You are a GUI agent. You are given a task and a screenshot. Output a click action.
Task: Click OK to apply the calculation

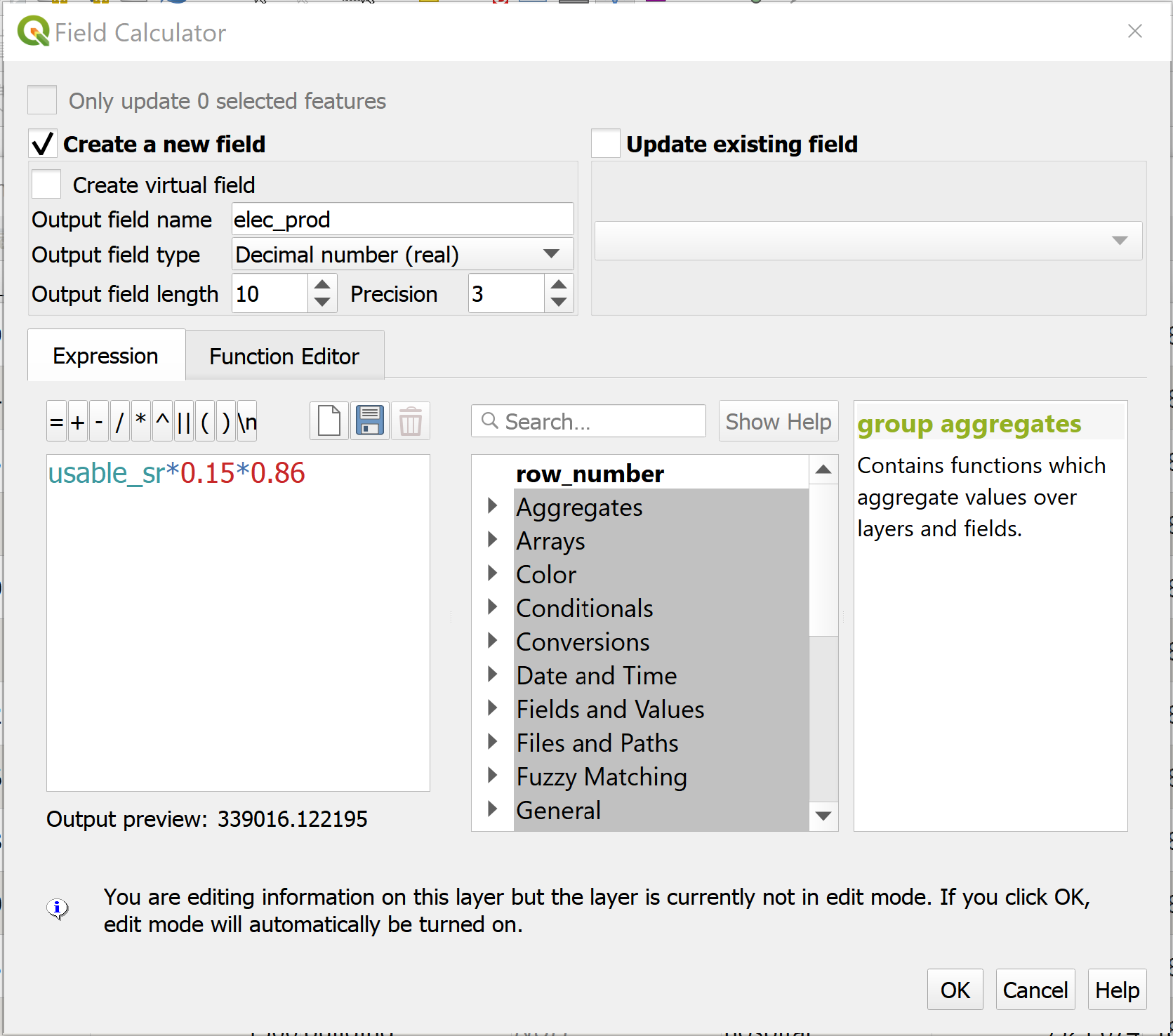point(955,990)
